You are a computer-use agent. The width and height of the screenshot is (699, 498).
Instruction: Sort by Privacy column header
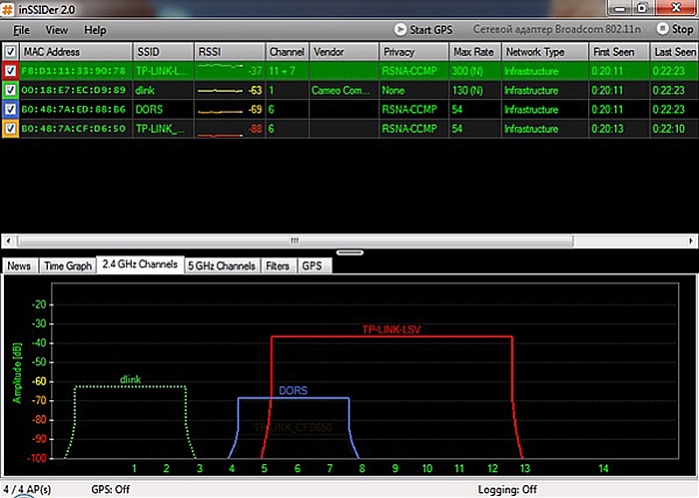pyautogui.click(x=414, y=52)
